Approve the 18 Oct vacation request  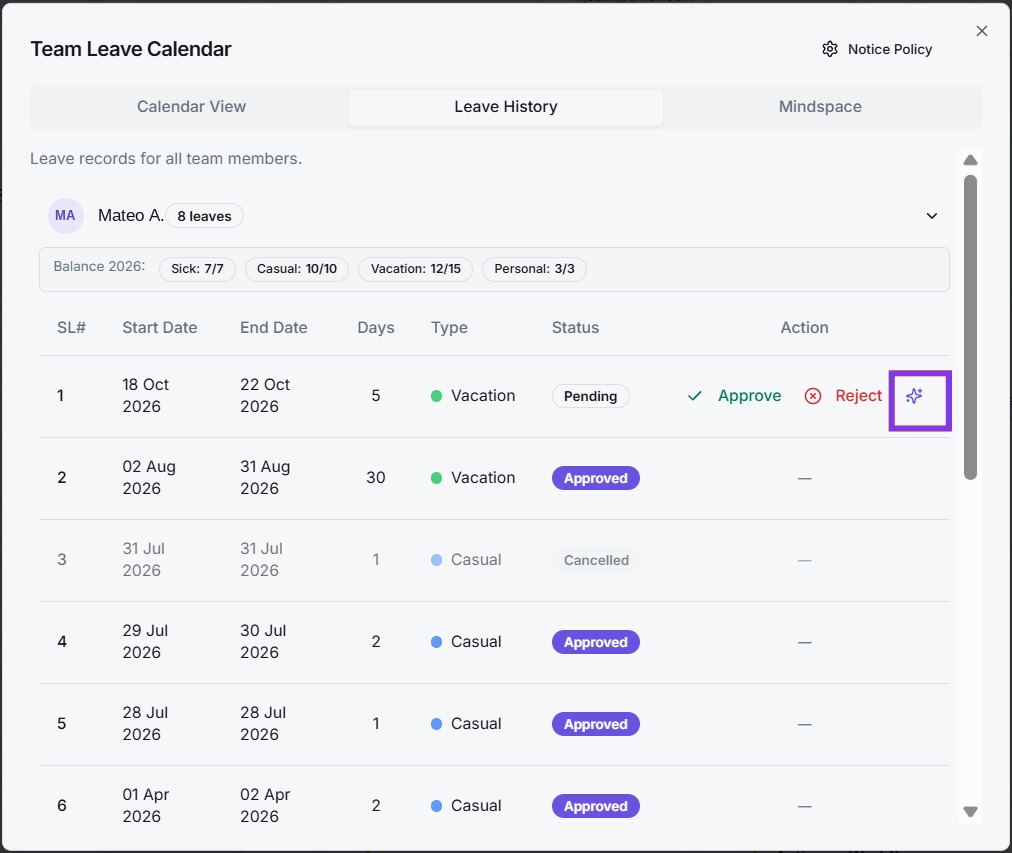pos(734,396)
